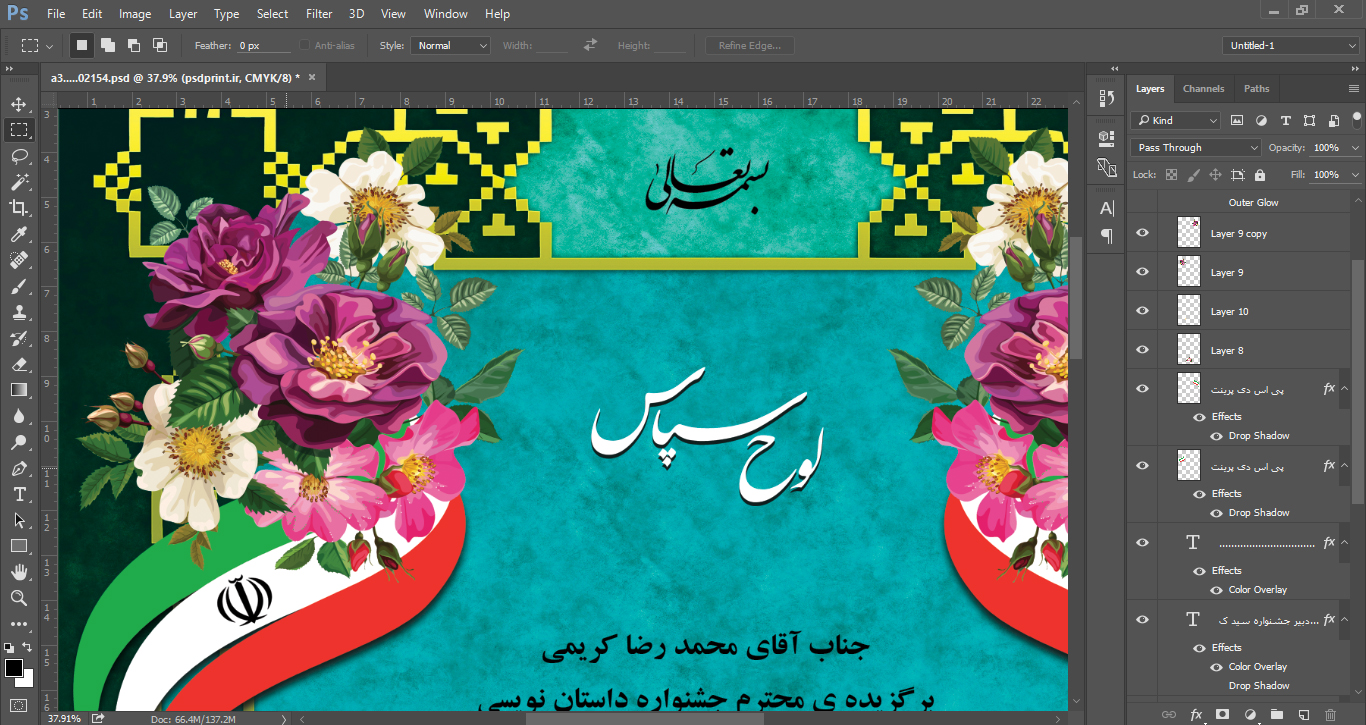Open the Opacity slider dropdown arrow
The width and height of the screenshot is (1366, 725).
point(1355,148)
